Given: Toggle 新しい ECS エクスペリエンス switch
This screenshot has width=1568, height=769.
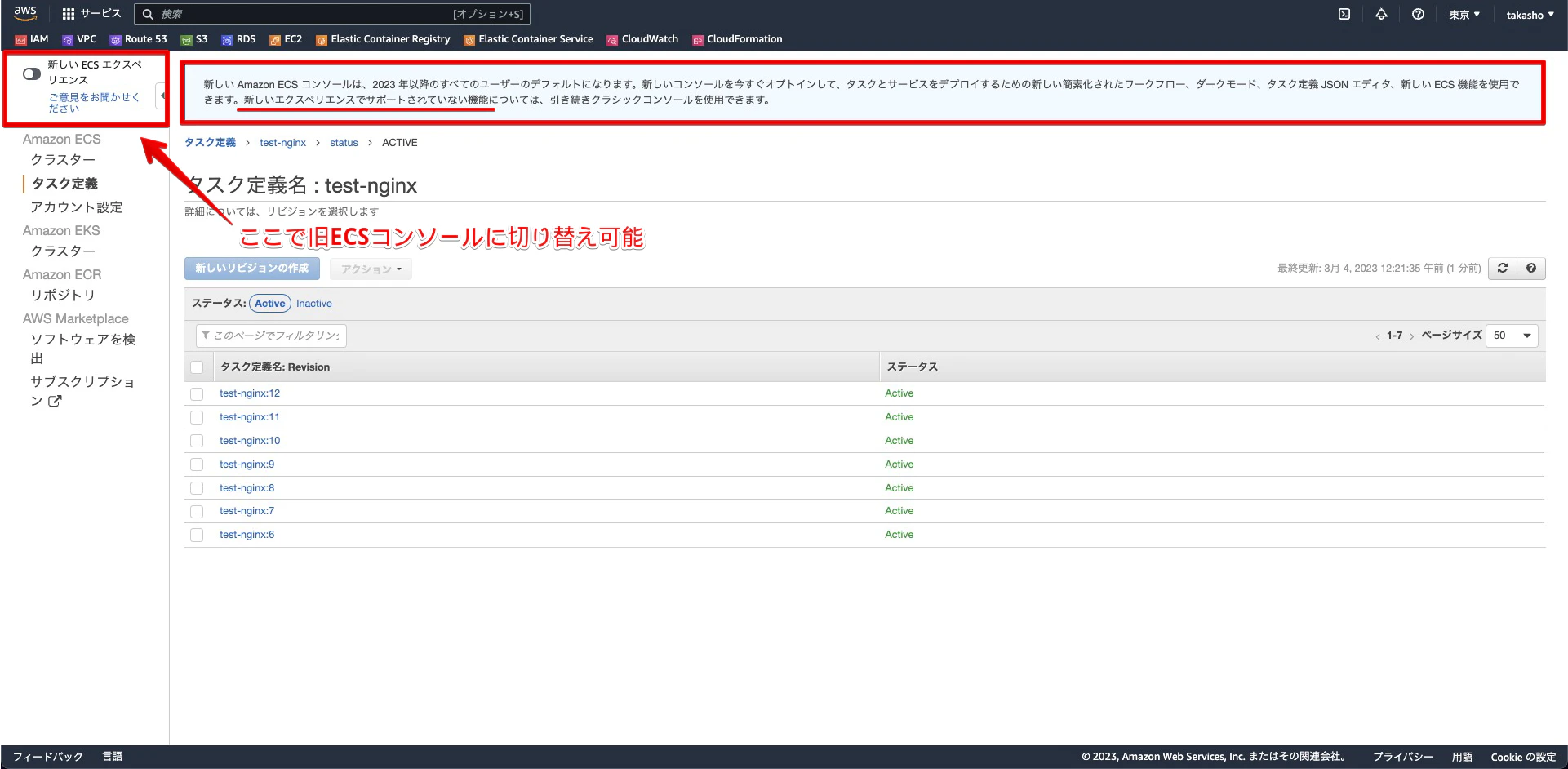Looking at the screenshot, I should (32, 73).
